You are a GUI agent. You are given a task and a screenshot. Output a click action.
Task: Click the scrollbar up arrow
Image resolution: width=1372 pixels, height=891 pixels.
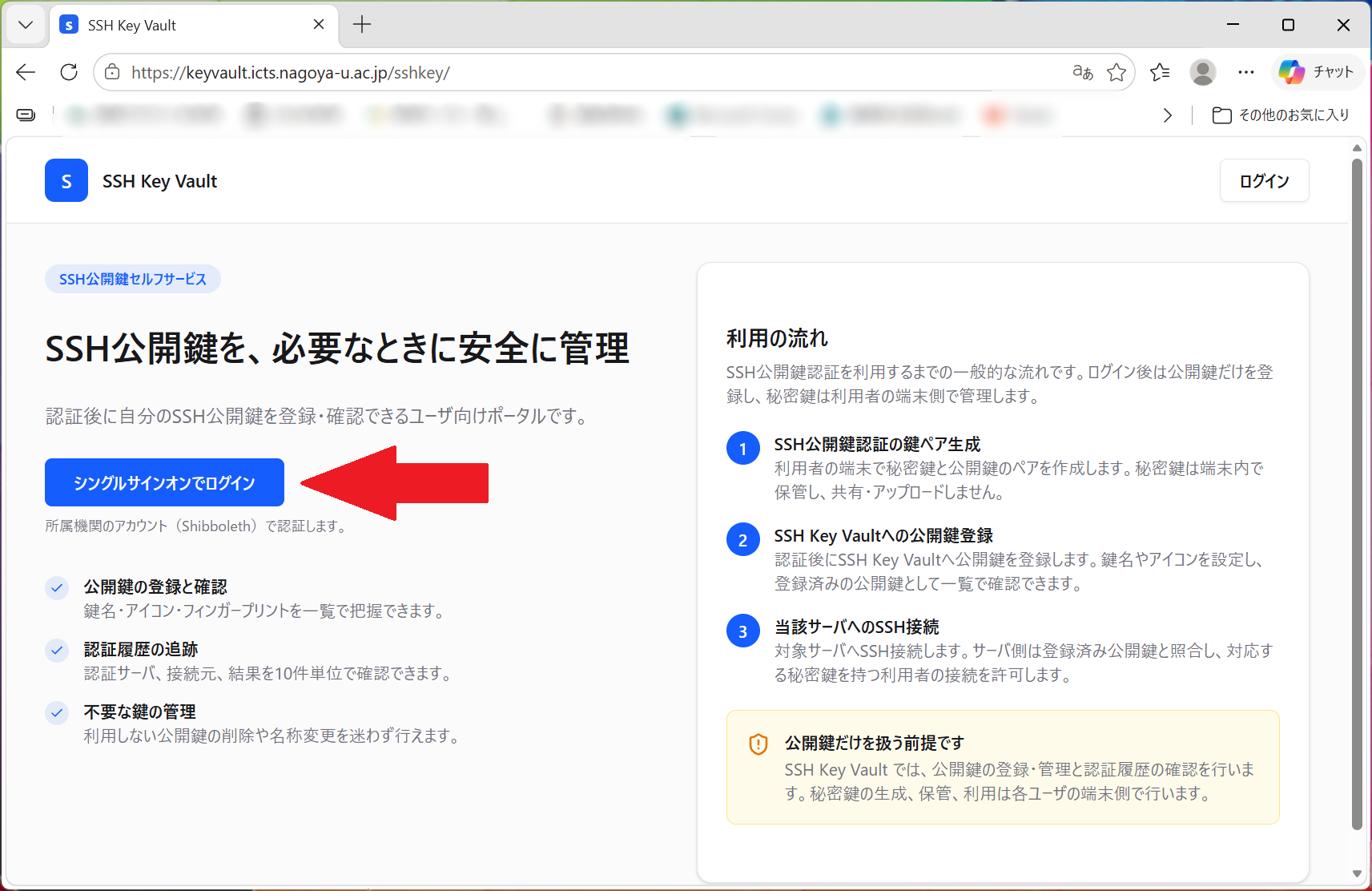(x=1357, y=148)
